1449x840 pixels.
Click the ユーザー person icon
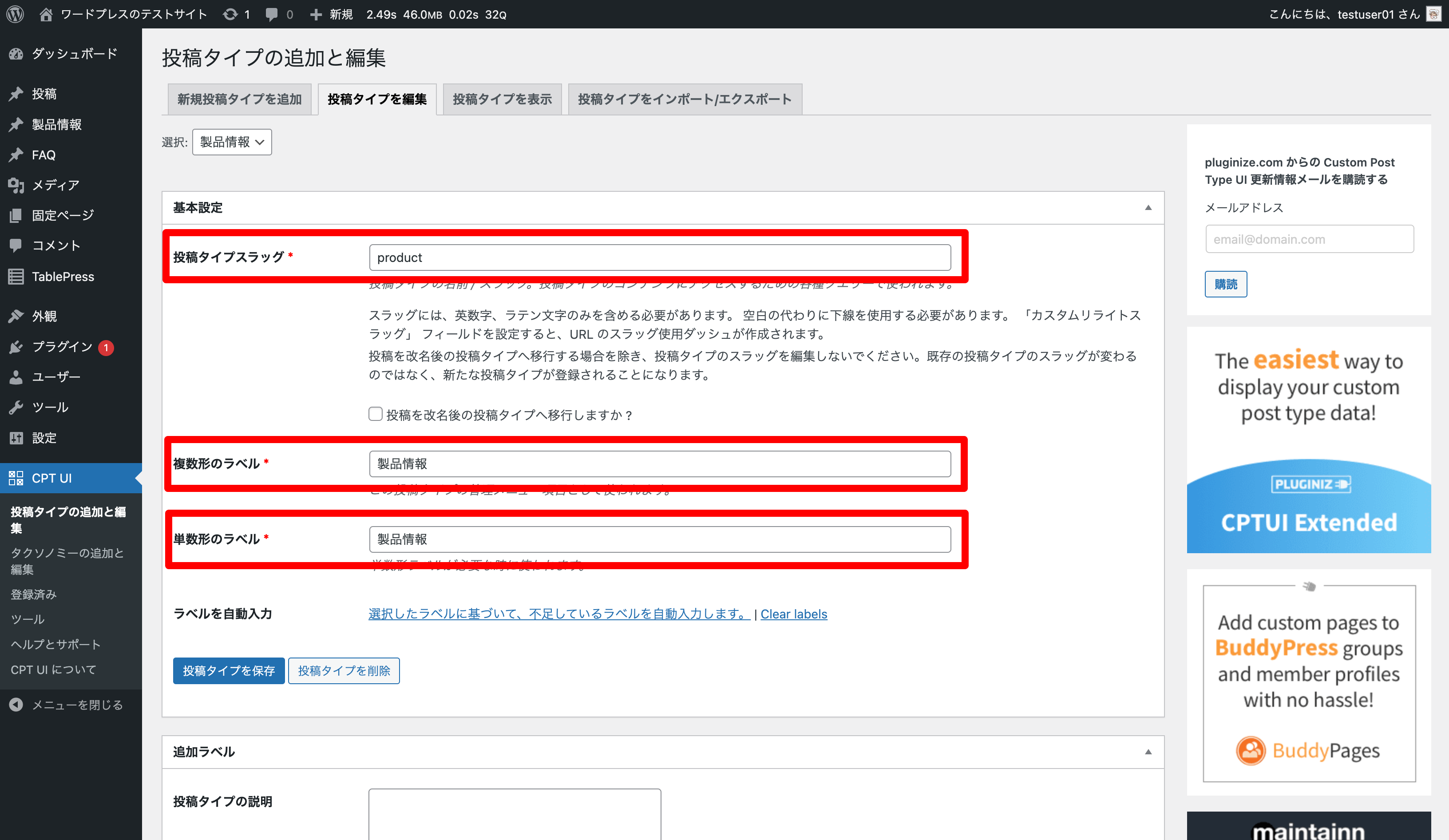pos(16,377)
